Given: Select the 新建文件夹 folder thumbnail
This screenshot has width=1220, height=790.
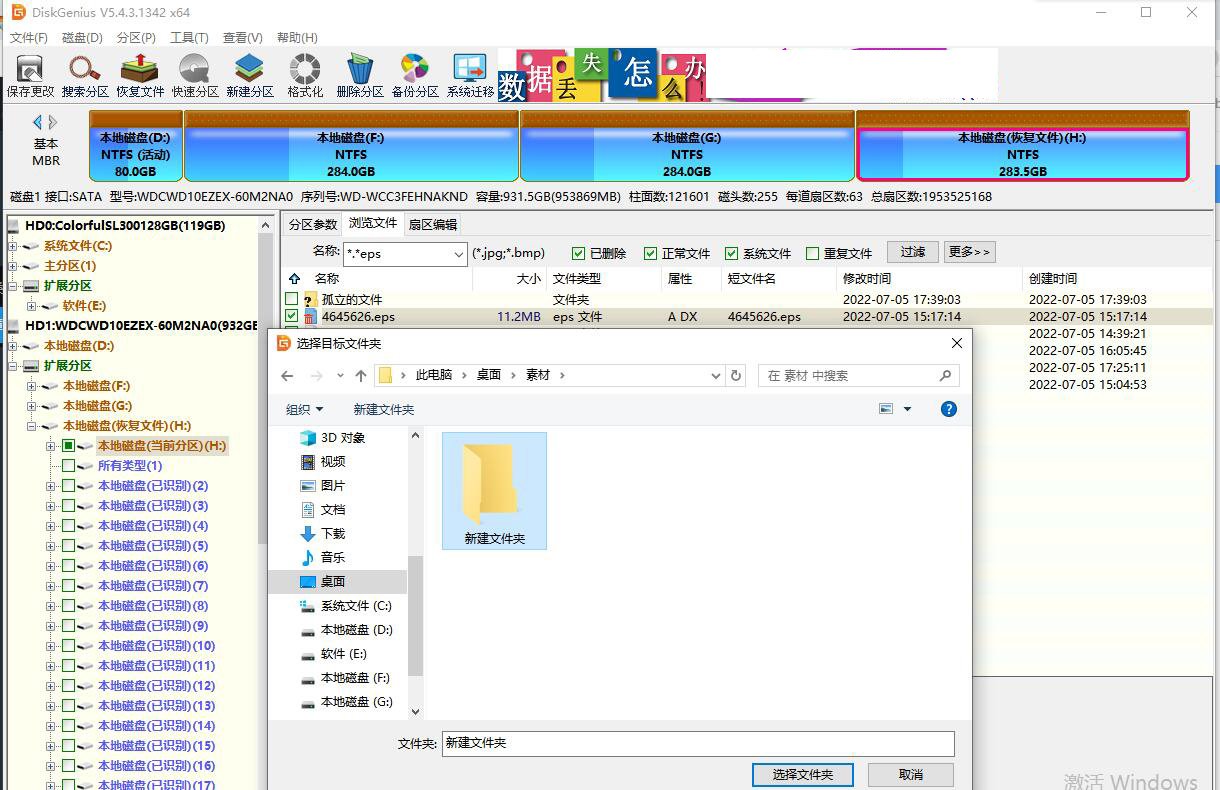Looking at the screenshot, I should [x=494, y=491].
